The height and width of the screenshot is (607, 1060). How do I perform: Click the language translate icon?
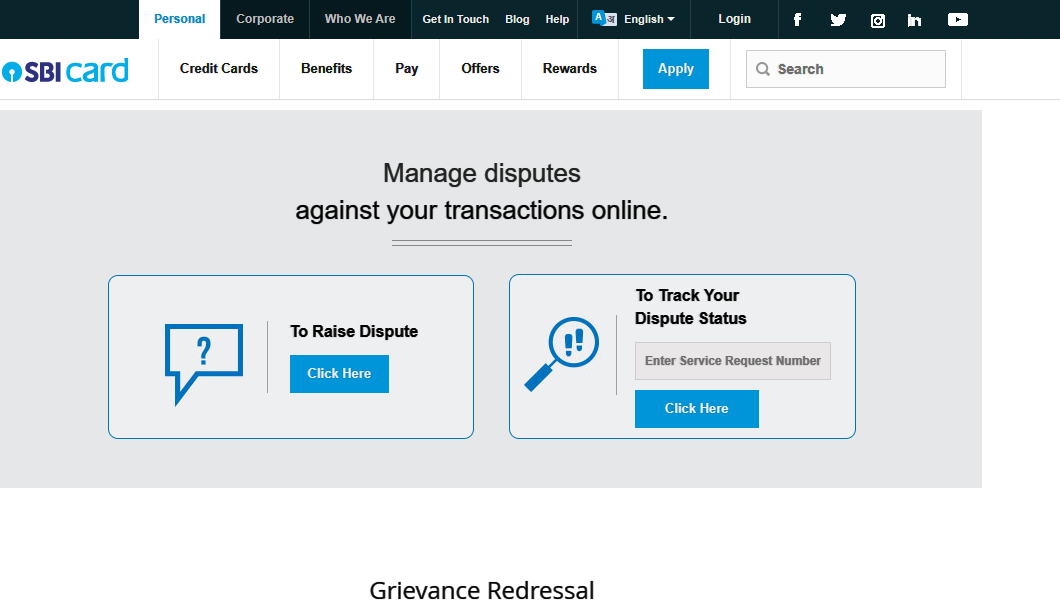[x=604, y=18]
